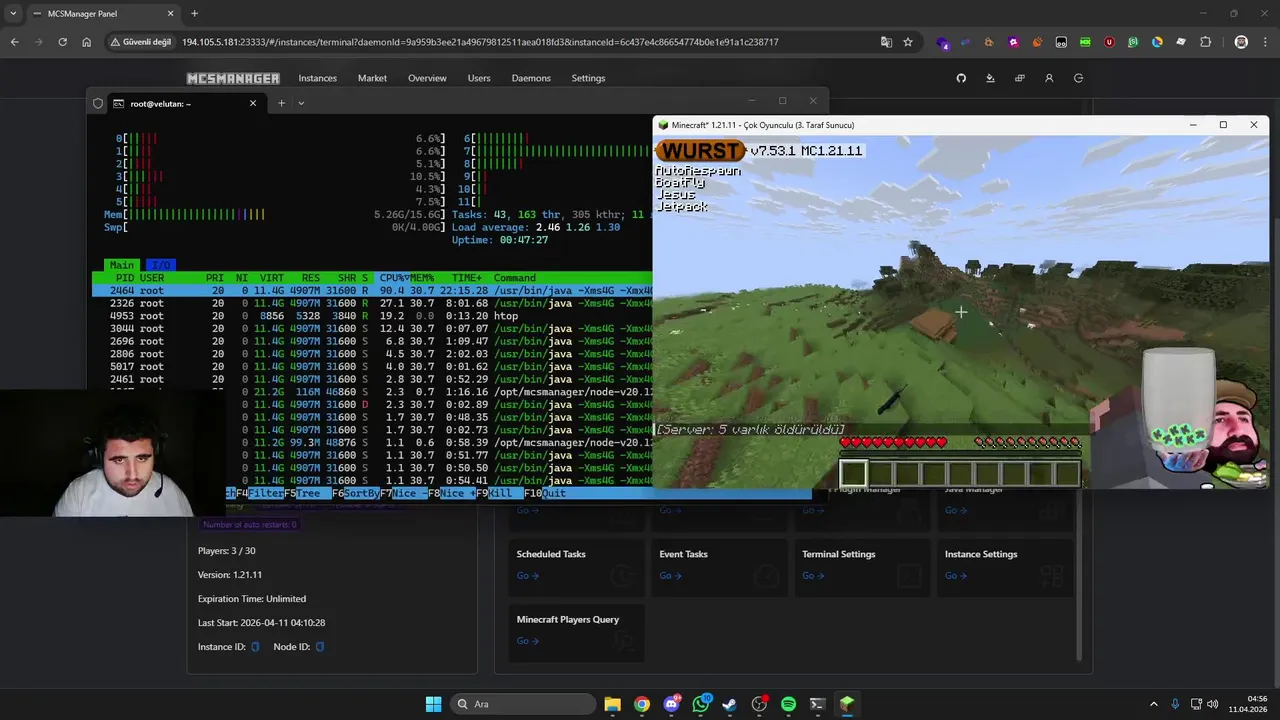Open the Daemons menu in MCSManager
This screenshot has height=720, width=1280.
531,78
